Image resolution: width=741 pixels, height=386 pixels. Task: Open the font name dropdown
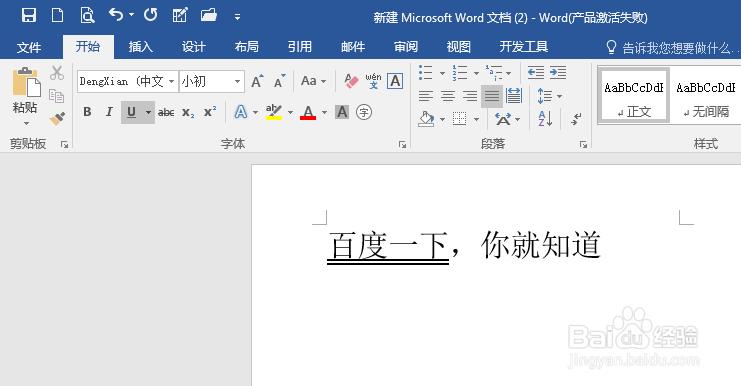pos(172,82)
